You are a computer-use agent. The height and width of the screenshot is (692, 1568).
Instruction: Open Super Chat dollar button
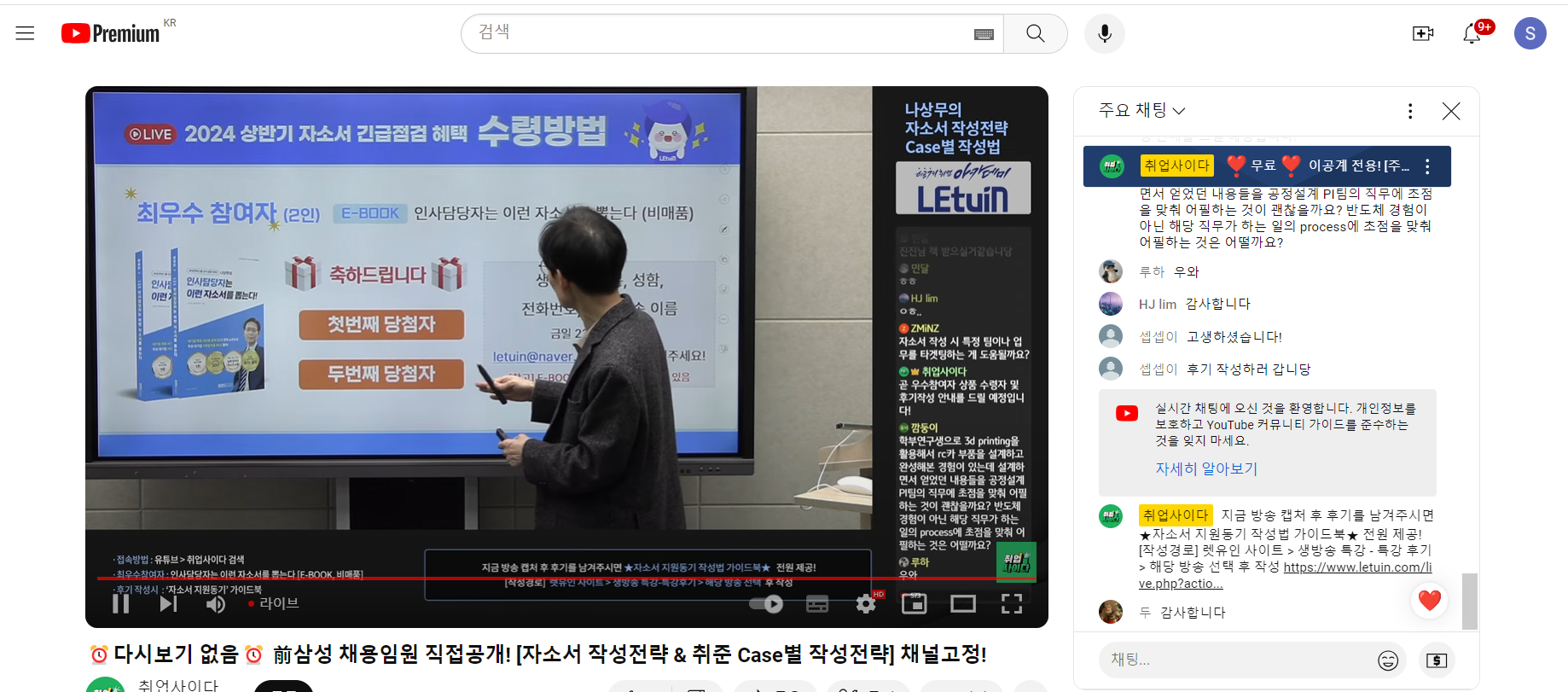click(1437, 660)
